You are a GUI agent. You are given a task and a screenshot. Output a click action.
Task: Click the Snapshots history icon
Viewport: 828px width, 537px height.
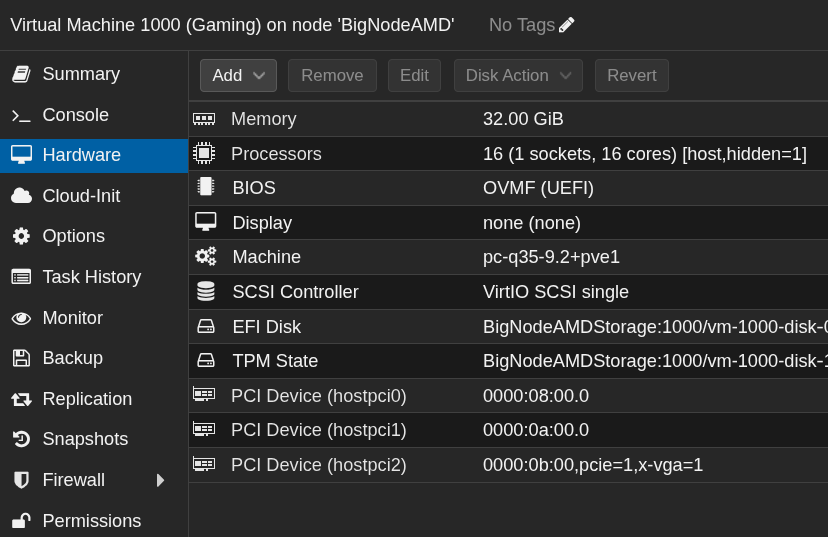21,439
